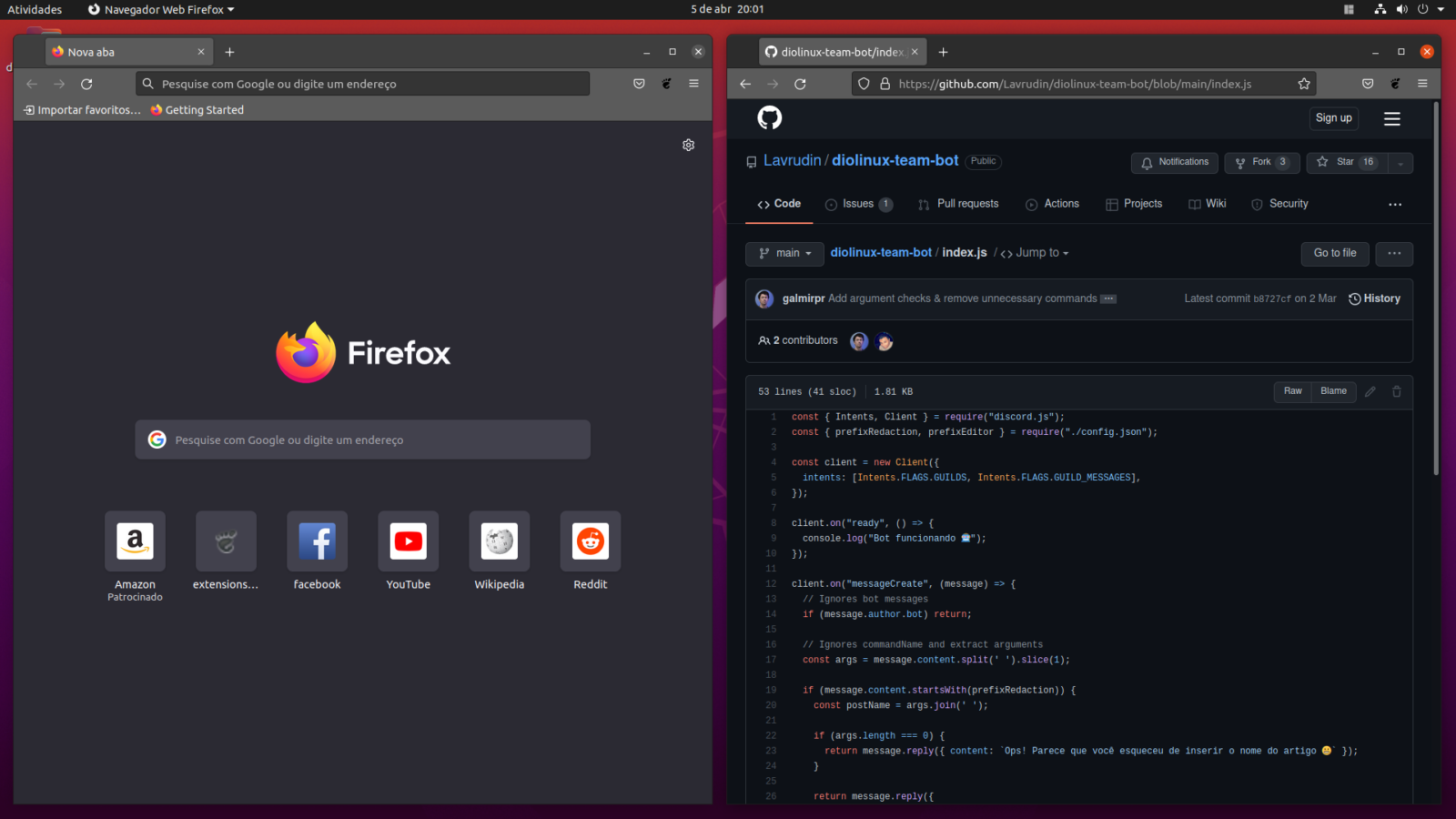This screenshot has width=1456, height=819.
Task: Bookmark the GitHub page with star icon
Action: coord(1304,84)
